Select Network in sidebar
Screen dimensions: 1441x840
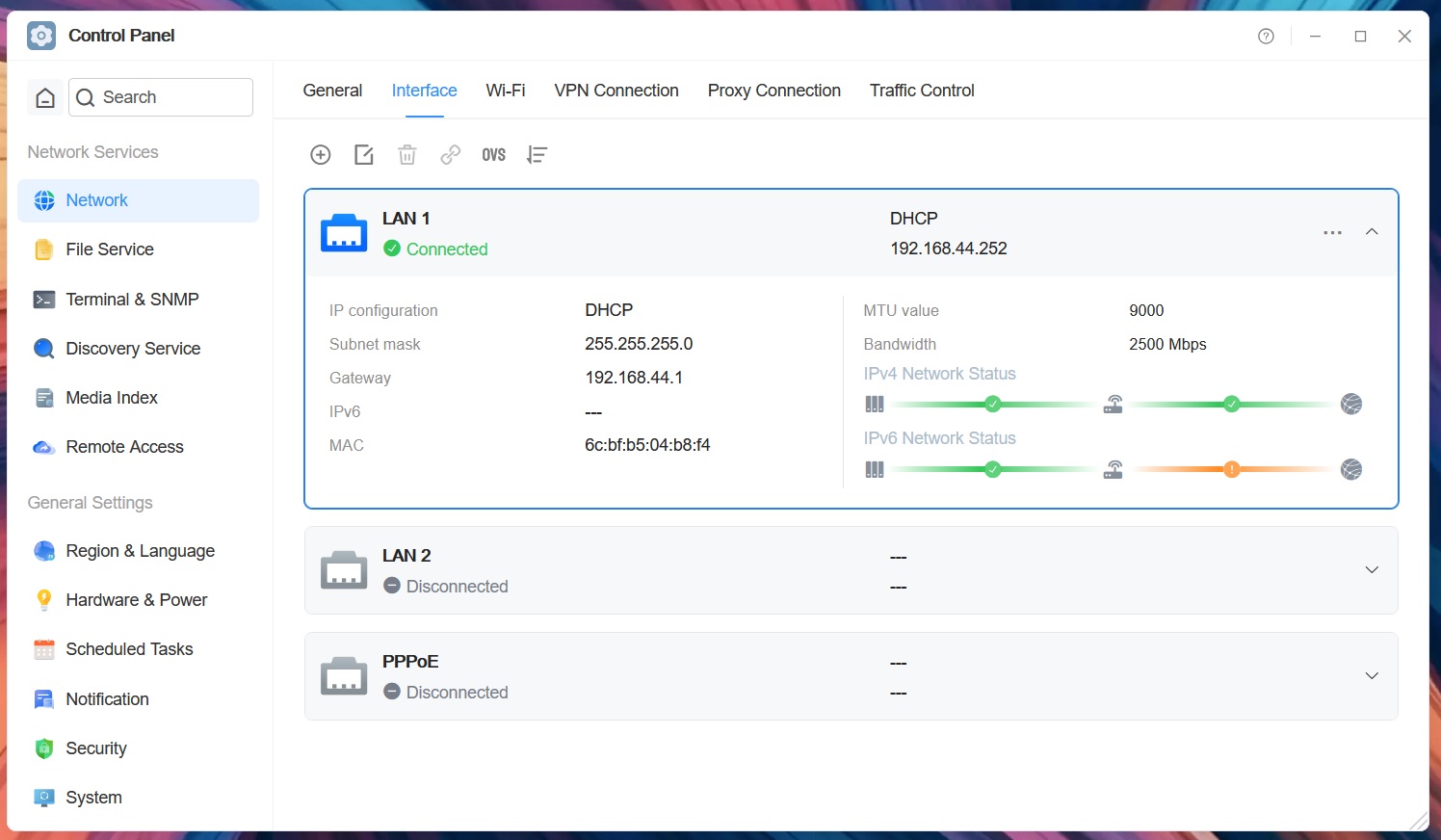coord(138,200)
